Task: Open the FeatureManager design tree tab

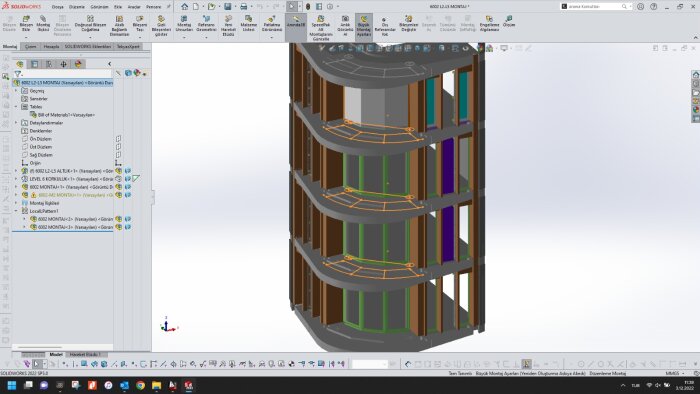Action: point(20,64)
